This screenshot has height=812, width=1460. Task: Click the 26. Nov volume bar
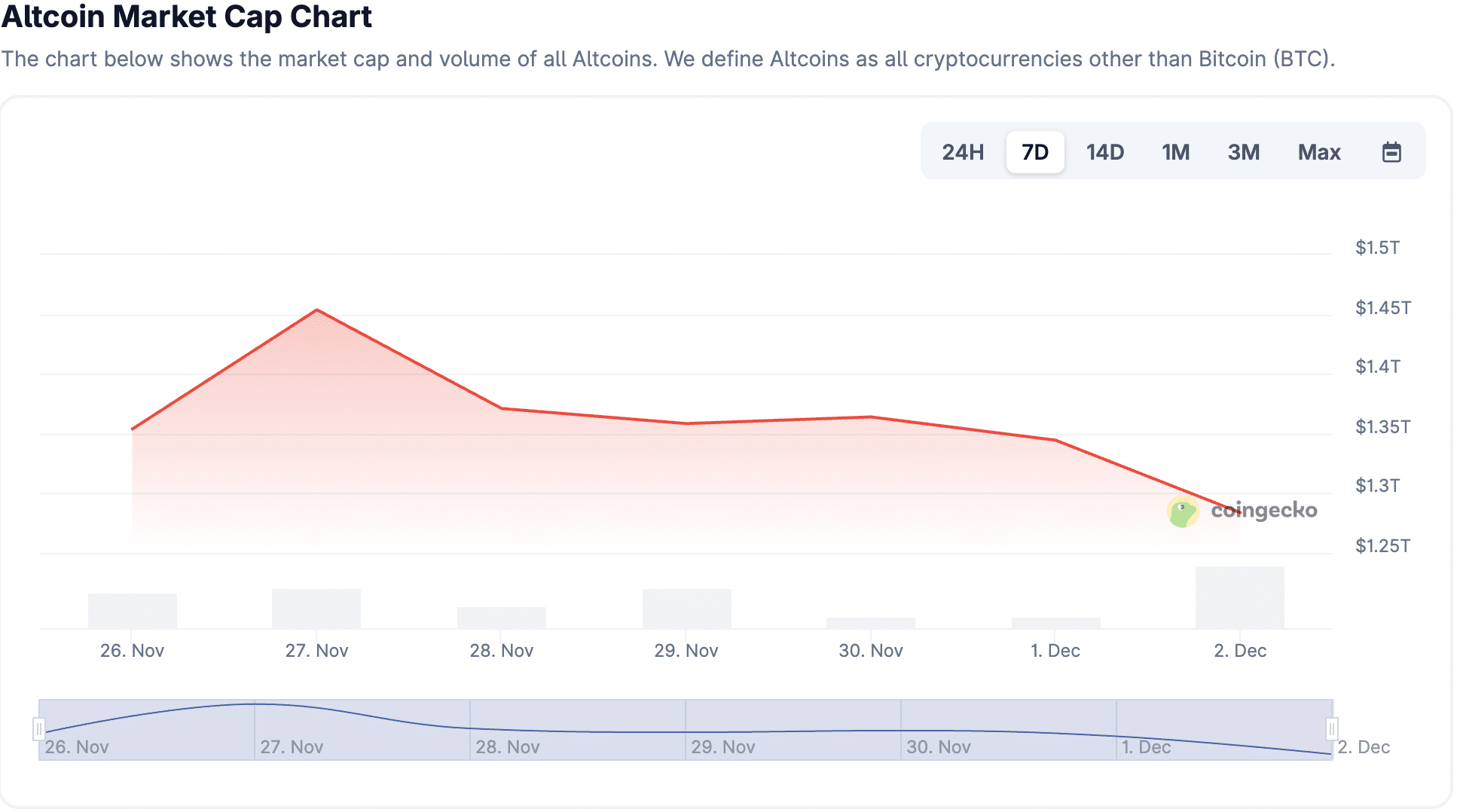[133, 611]
